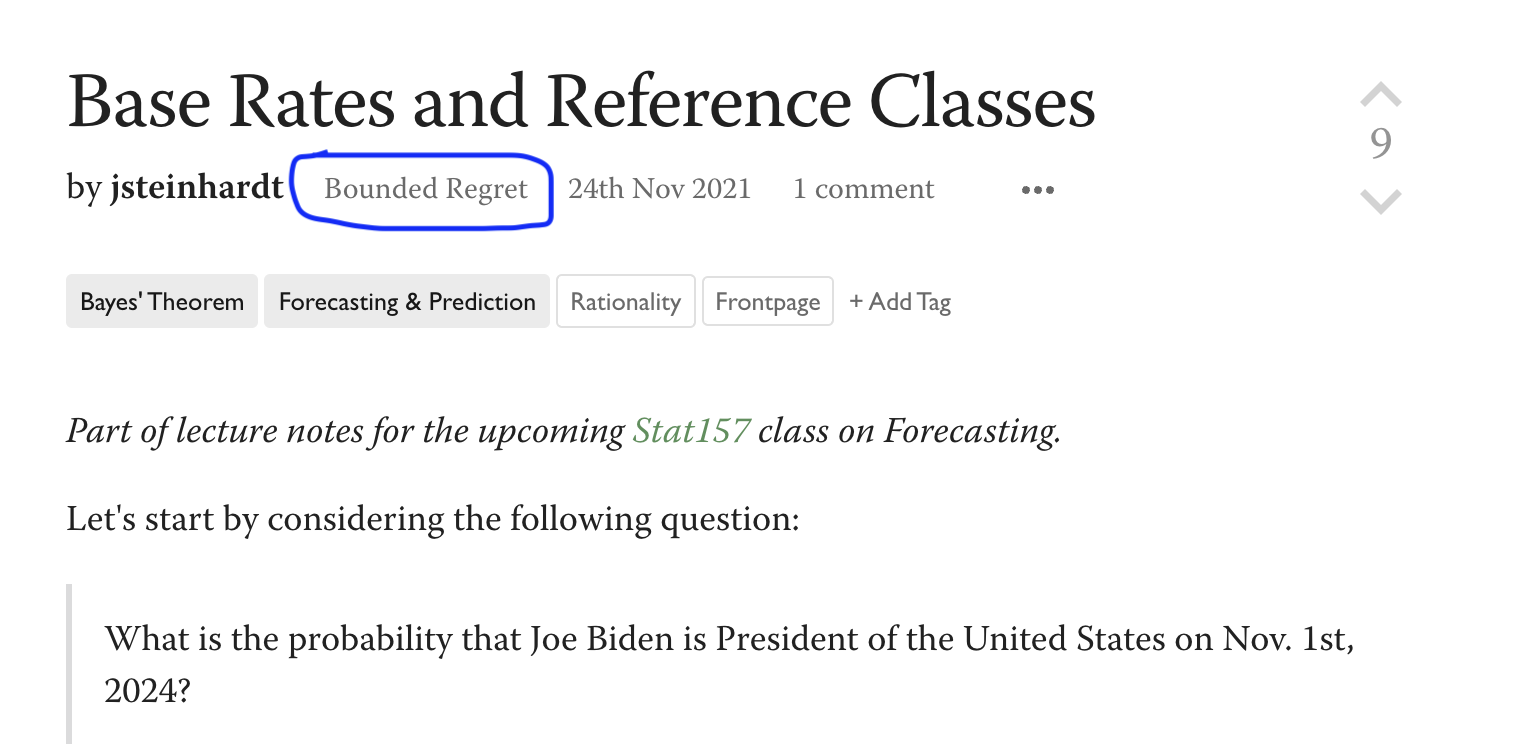Open the Forecasting & Prediction tag
This screenshot has width=1516, height=744.
pyautogui.click(x=407, y=302)
